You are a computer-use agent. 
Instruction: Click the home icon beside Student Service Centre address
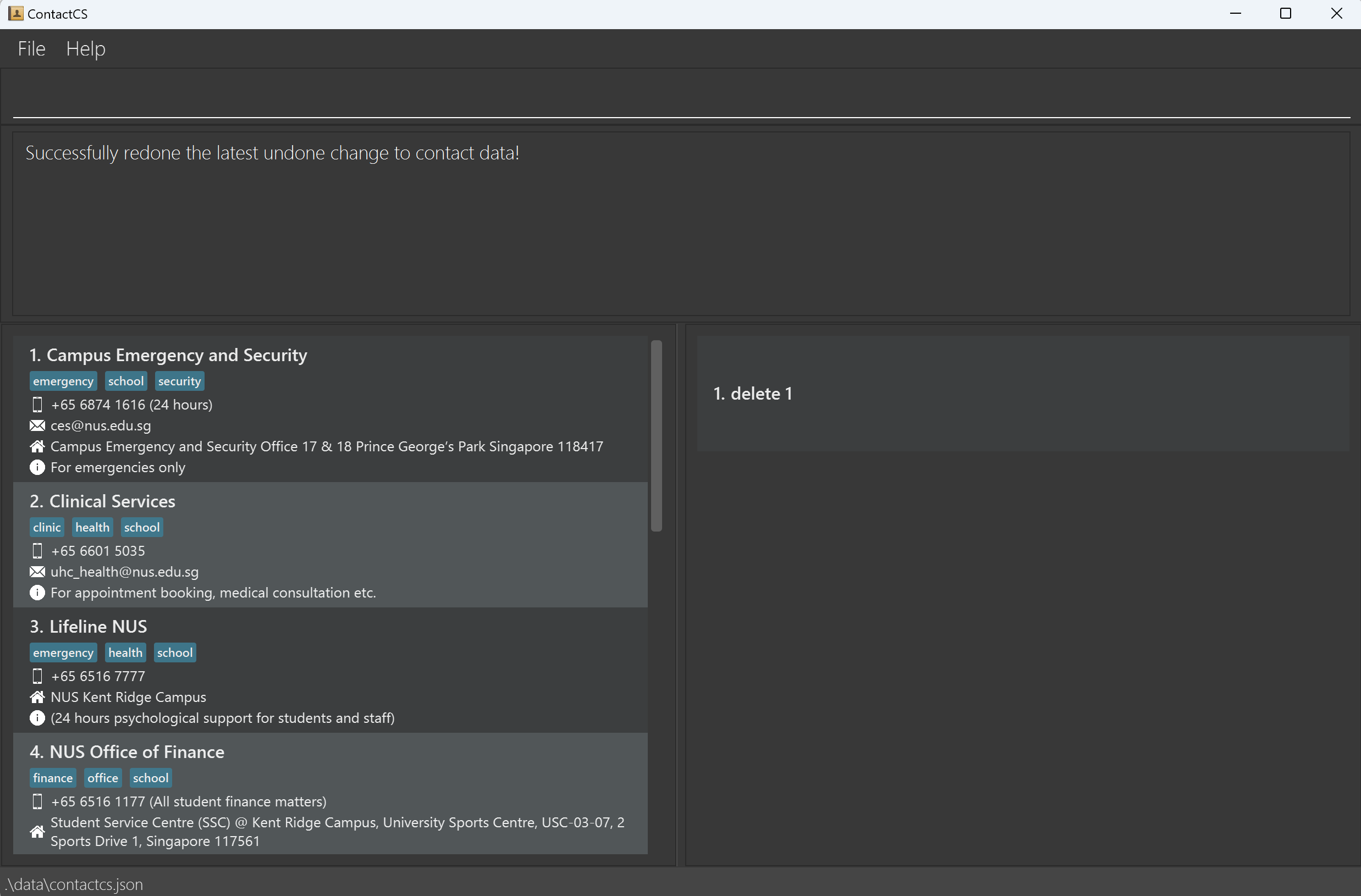tap(37, 831)
